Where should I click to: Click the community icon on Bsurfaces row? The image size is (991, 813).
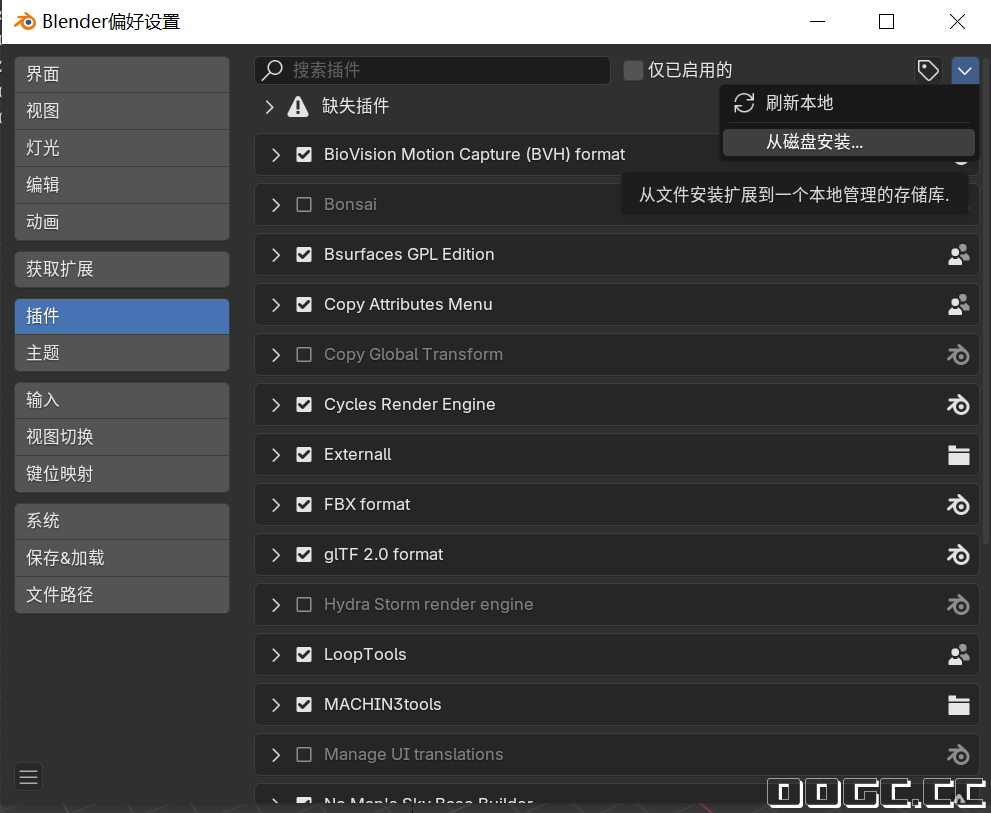958,255
